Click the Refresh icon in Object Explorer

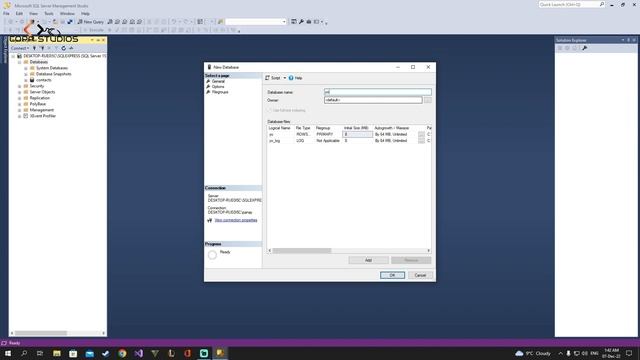pos(64,48)
